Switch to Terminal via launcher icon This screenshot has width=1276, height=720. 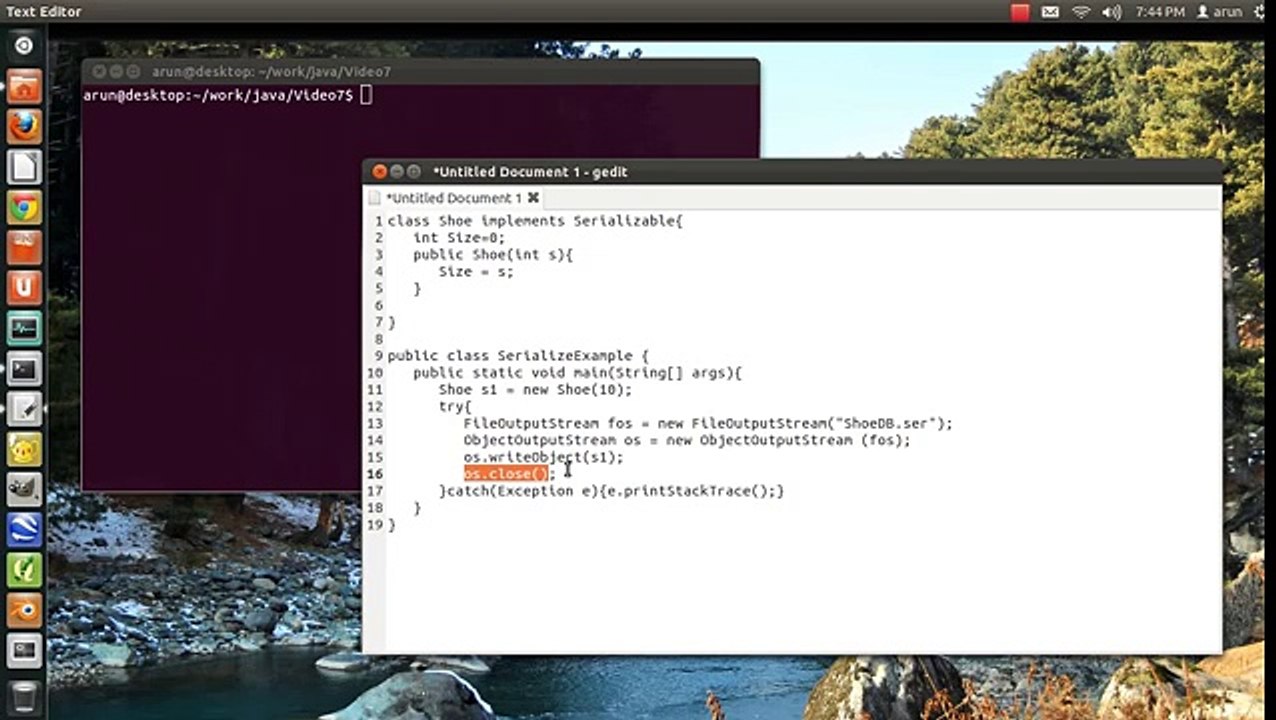pos(24,369)
